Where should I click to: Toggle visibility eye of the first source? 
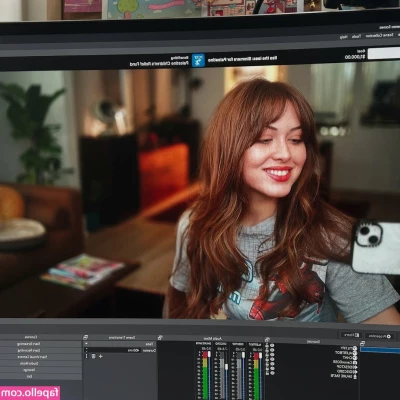coord(272,345)
